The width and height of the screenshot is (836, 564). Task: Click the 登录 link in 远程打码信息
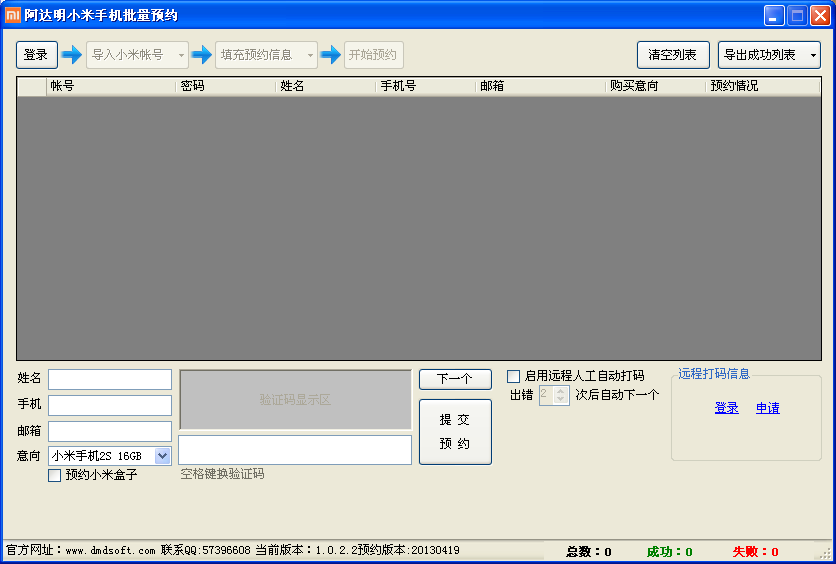[x=727, y=408]
